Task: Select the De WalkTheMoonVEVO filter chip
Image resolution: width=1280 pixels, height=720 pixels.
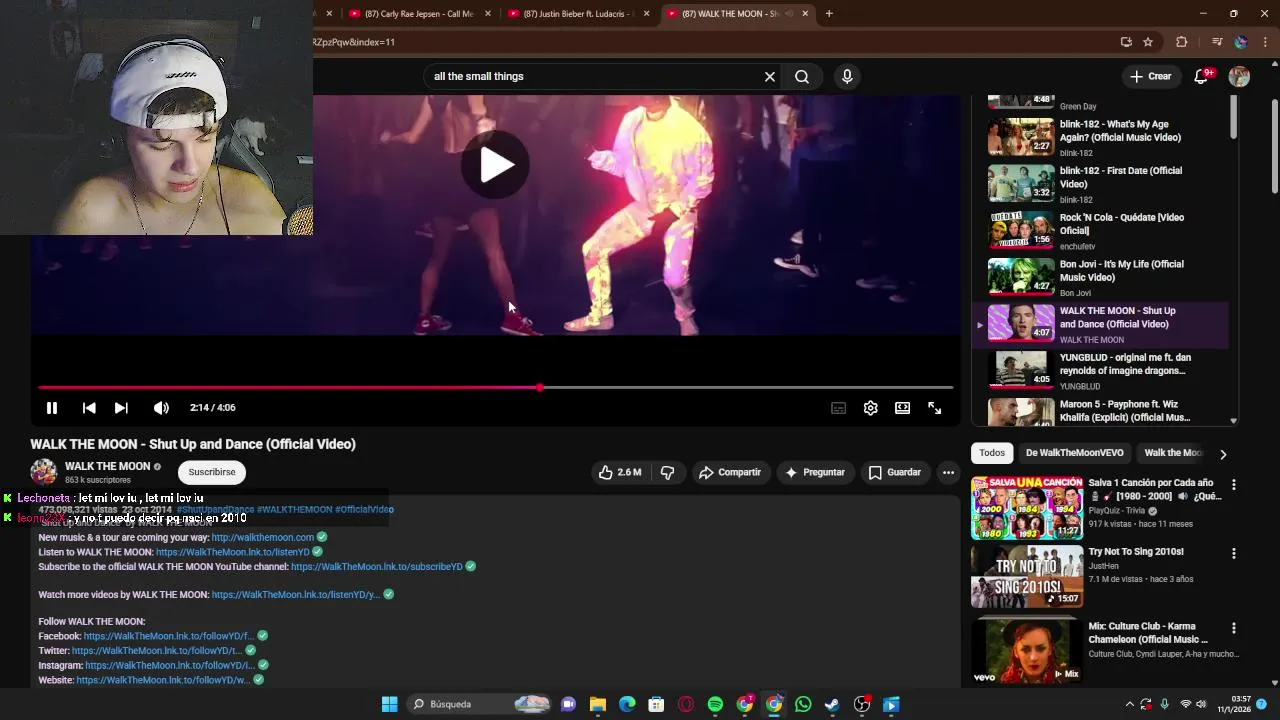Action: click(1074, 453)
